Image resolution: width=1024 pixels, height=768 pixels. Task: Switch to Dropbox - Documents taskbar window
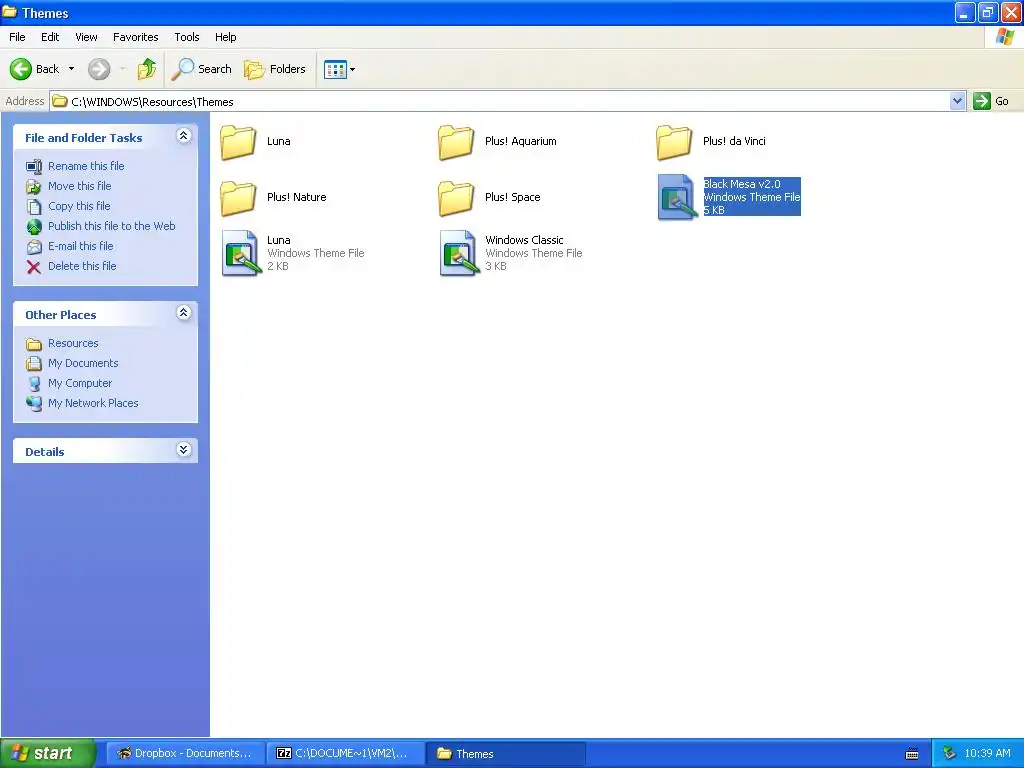coord(185,754)
